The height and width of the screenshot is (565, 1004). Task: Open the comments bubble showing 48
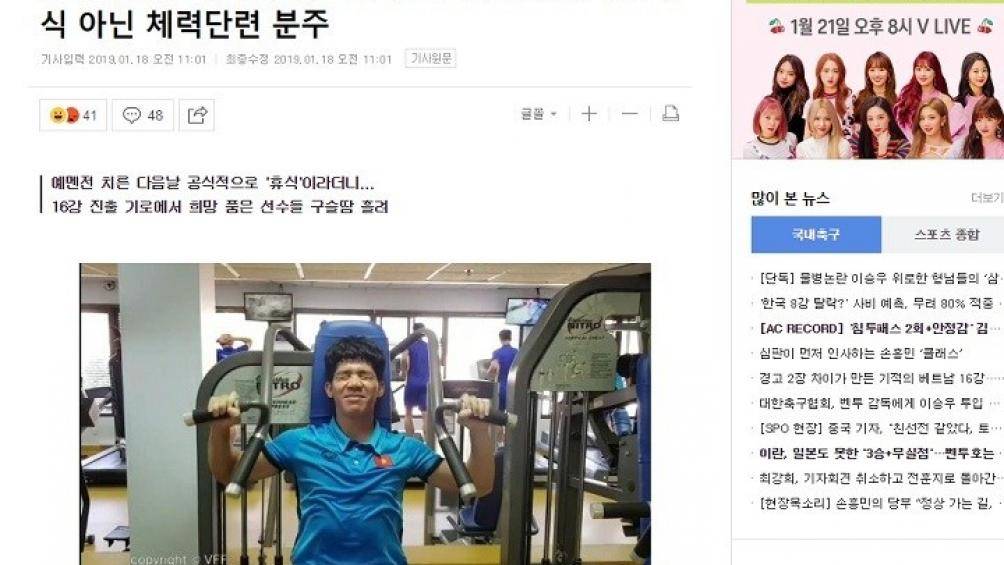[143, 115]
